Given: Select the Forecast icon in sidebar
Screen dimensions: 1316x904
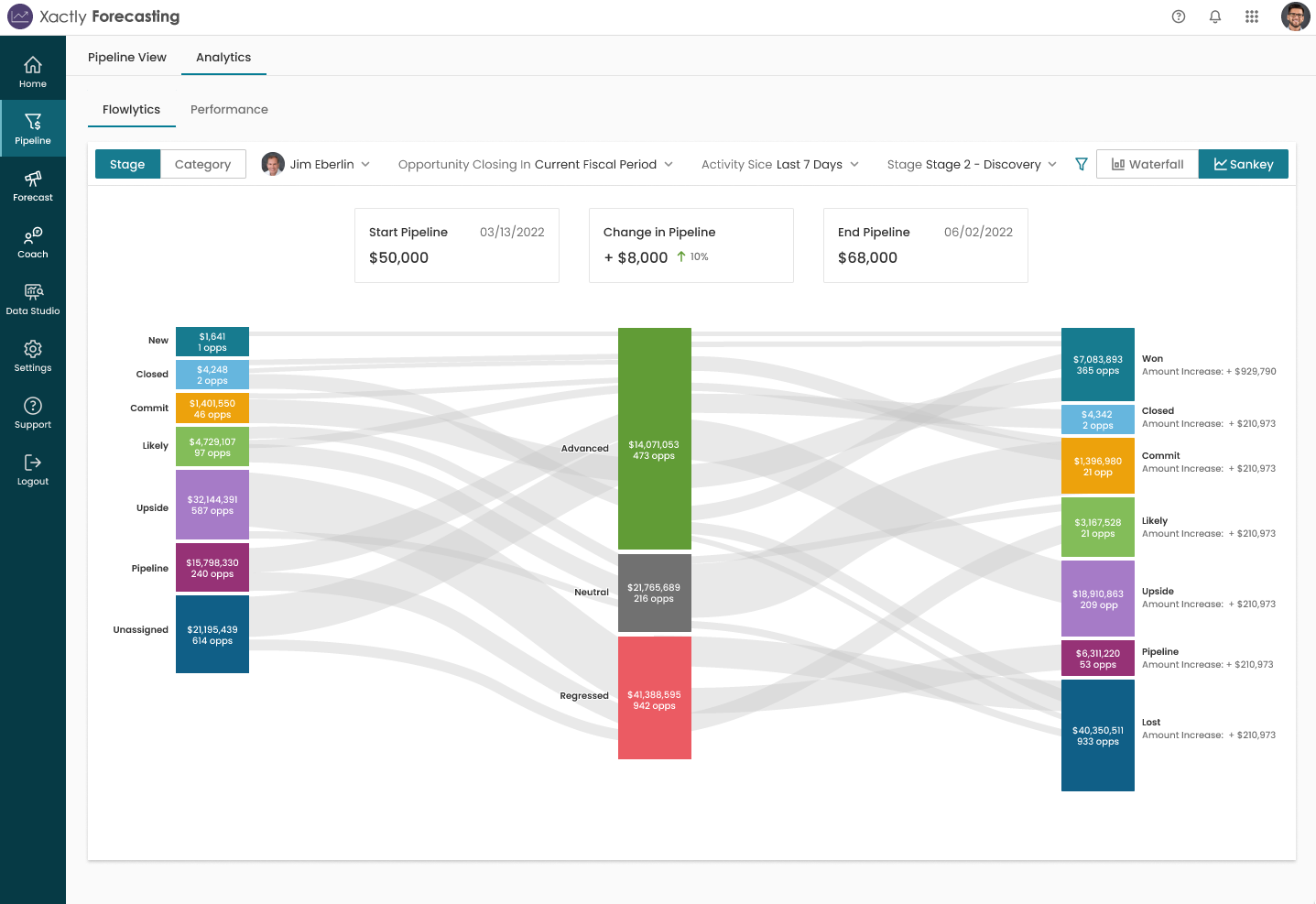Looking at the screenshot, I should pyautogui.click(x=33, y=184).
